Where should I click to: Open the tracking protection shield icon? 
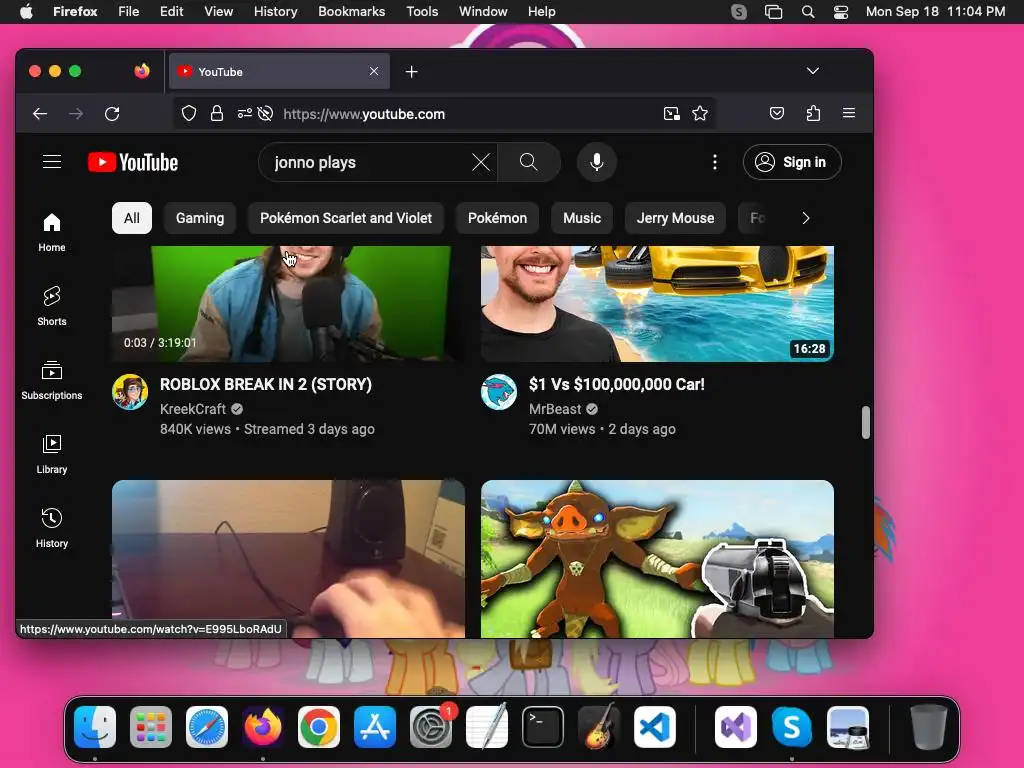(x=189, y=114)
